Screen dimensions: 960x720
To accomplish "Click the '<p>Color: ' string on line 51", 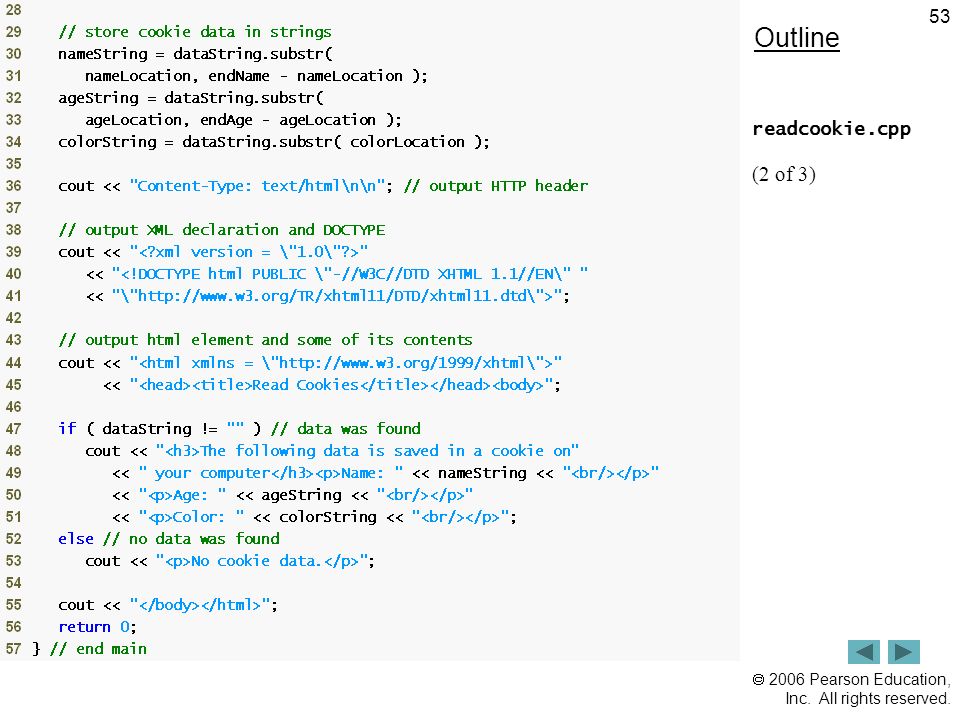I will tap(191, 517).
